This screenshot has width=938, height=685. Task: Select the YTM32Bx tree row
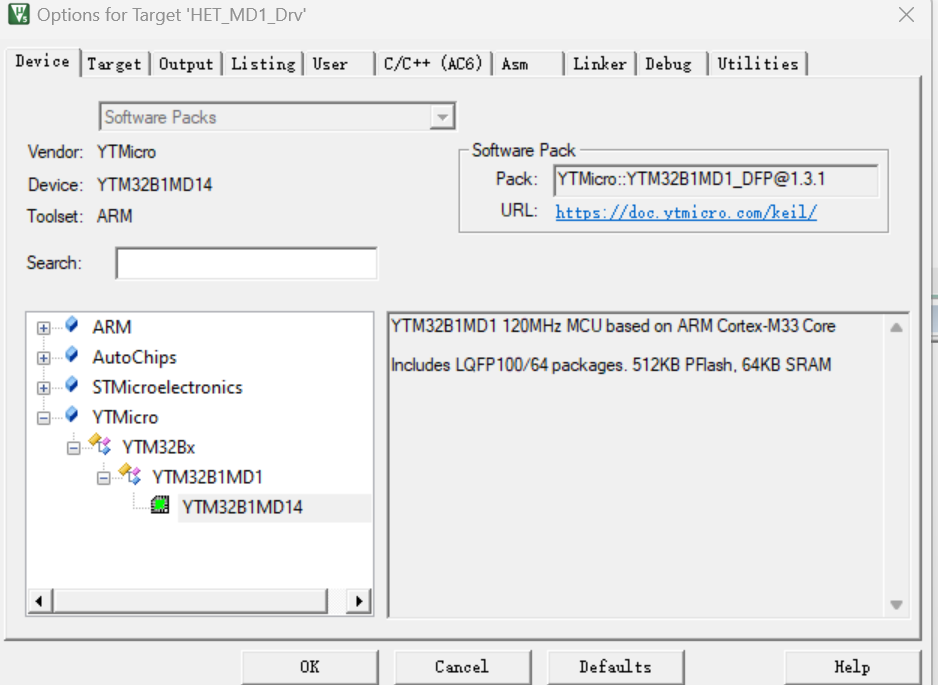[159, 447]
